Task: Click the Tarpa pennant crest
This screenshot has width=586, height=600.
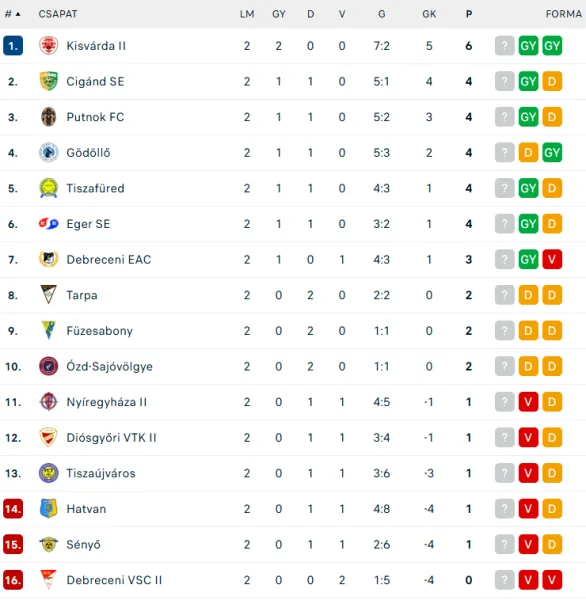Action: pos(49,295)
